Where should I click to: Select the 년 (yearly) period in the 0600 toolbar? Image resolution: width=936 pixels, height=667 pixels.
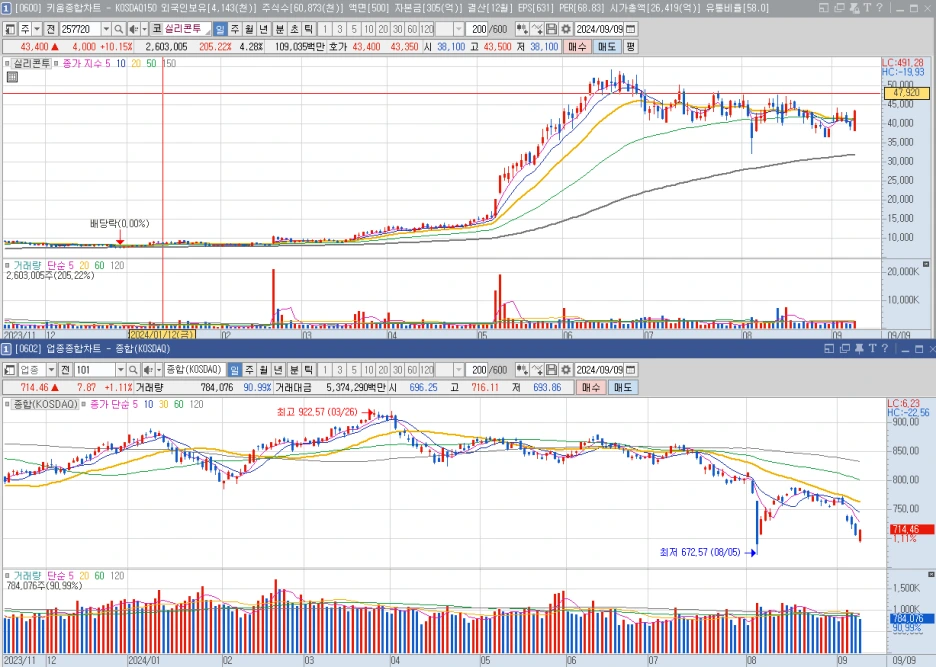pyautogui.click(x=263, y=29)
